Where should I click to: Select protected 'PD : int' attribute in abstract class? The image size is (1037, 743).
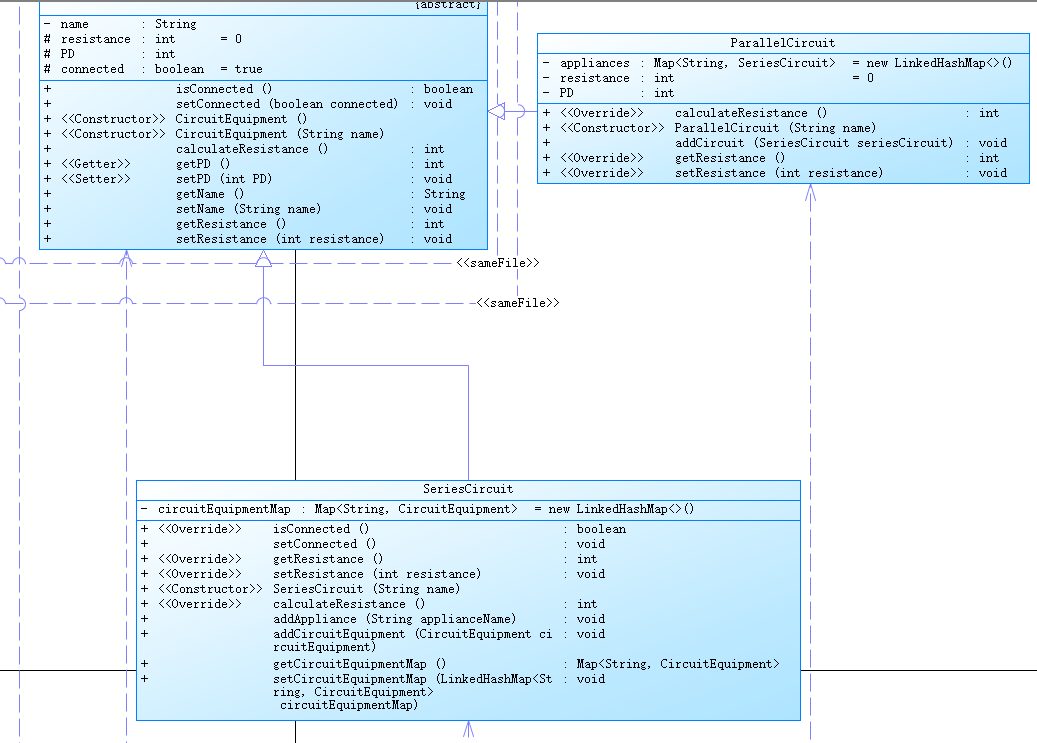pyautogui.click(x=109, y=54)
